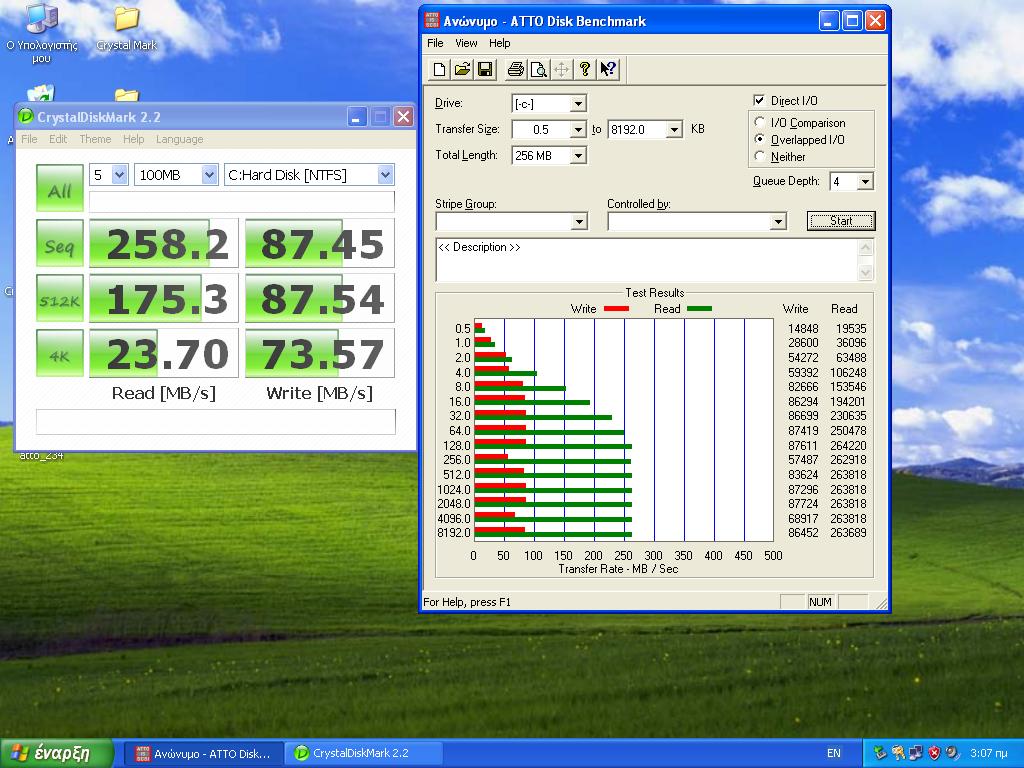1024x768 pixels.
Task: Run the 4K test in CrystalDiskMark
Action: point(59,353)
